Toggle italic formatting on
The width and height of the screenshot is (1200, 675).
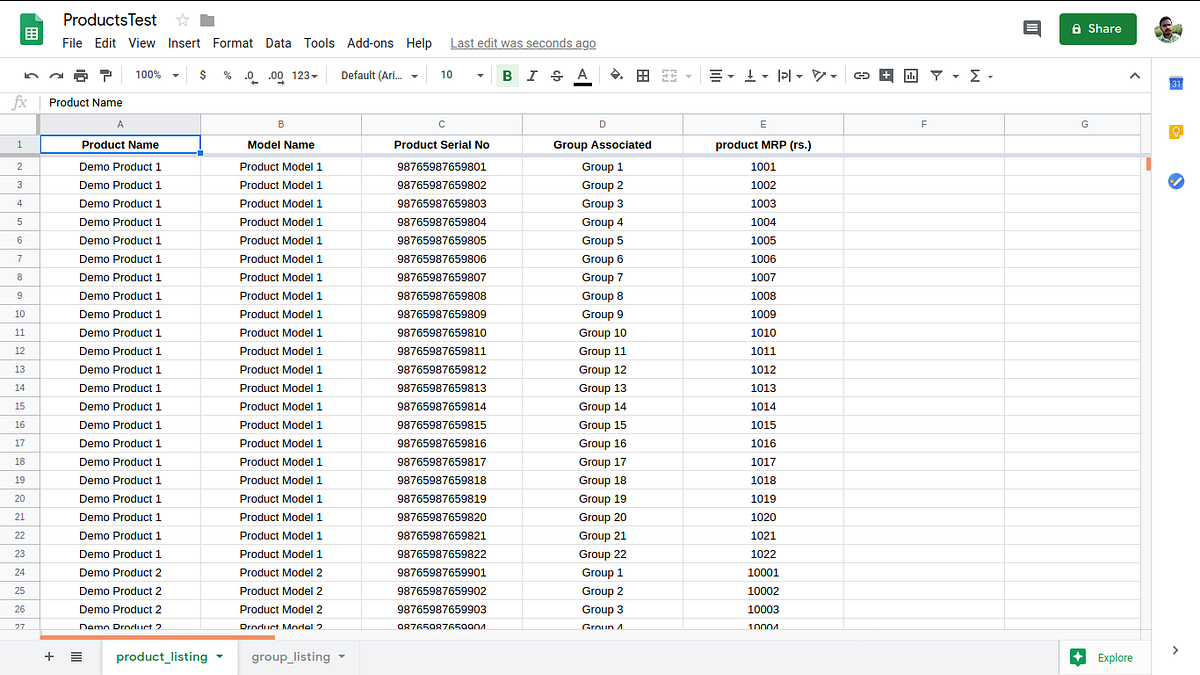[x=532, y=75]
